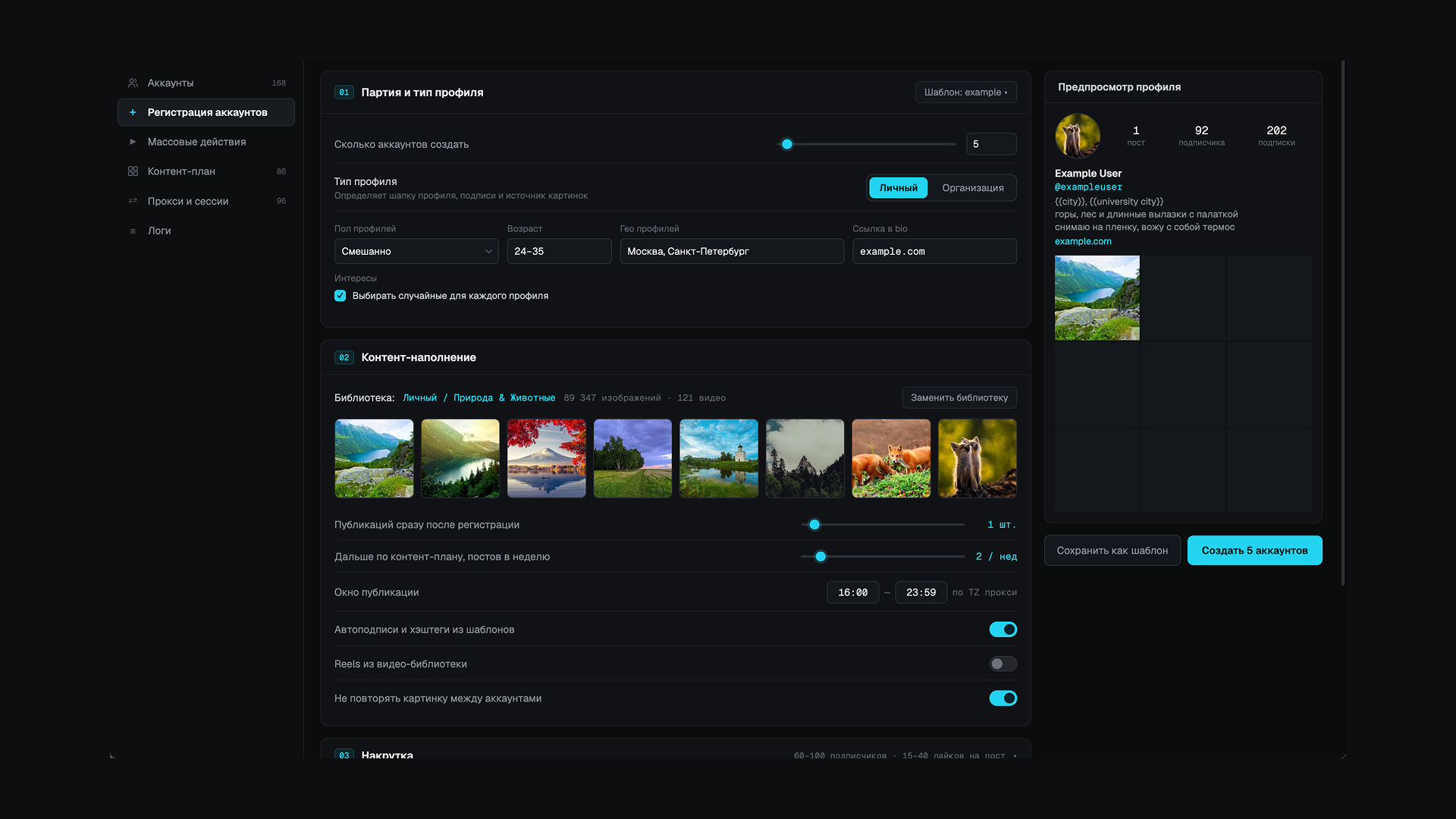
Task: Select the mountain lake library thumbnail
Action: point(374,458)
